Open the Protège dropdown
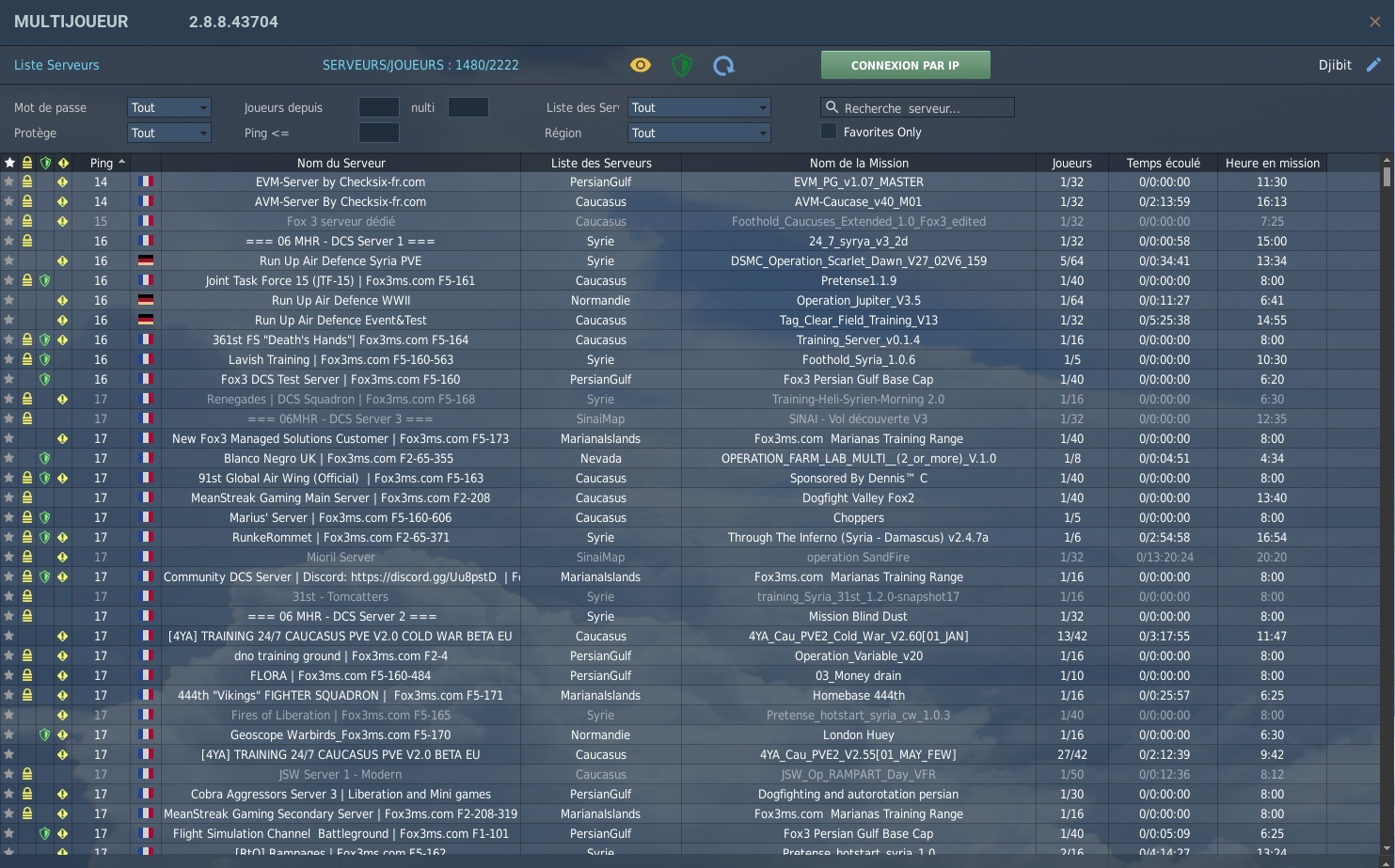This screenshot has width=1395, height=868. click(169, 133)
